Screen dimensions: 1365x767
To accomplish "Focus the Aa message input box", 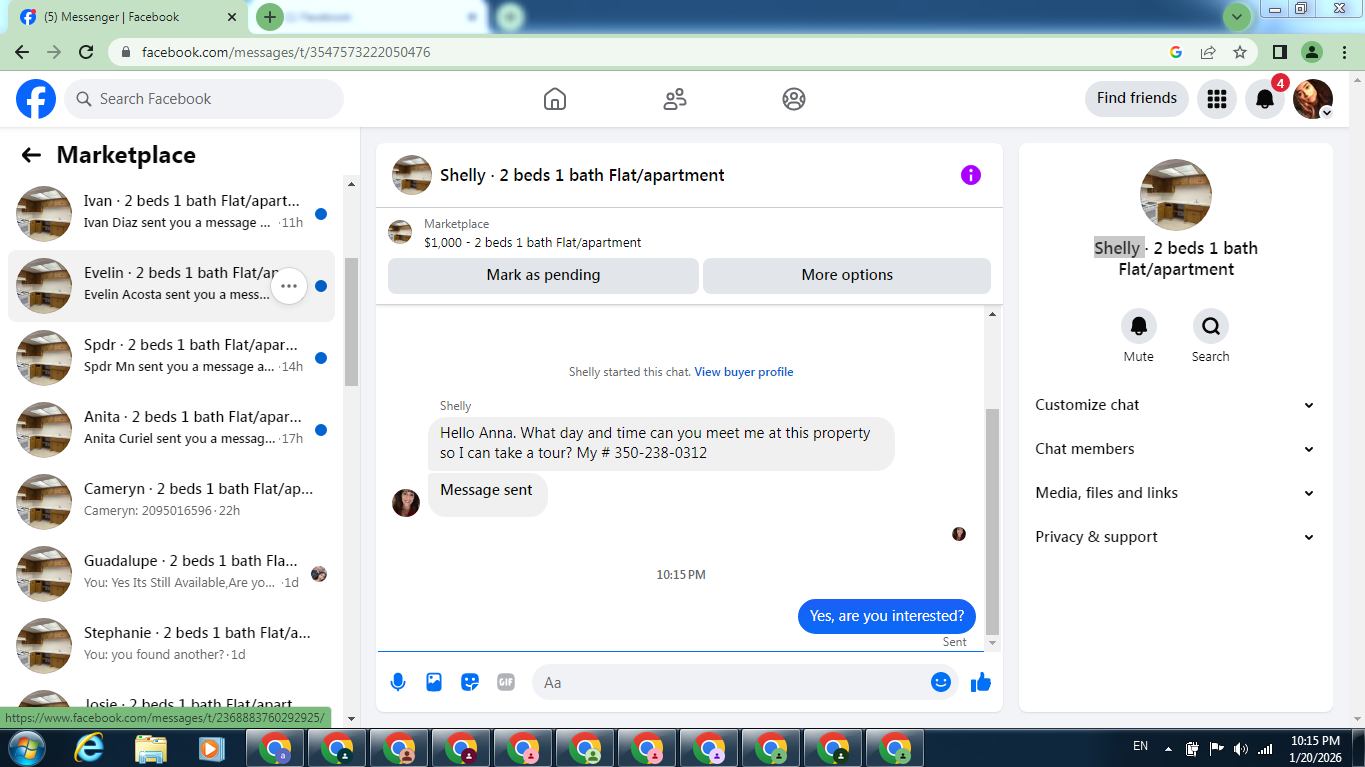I will [x=745, y=682].
